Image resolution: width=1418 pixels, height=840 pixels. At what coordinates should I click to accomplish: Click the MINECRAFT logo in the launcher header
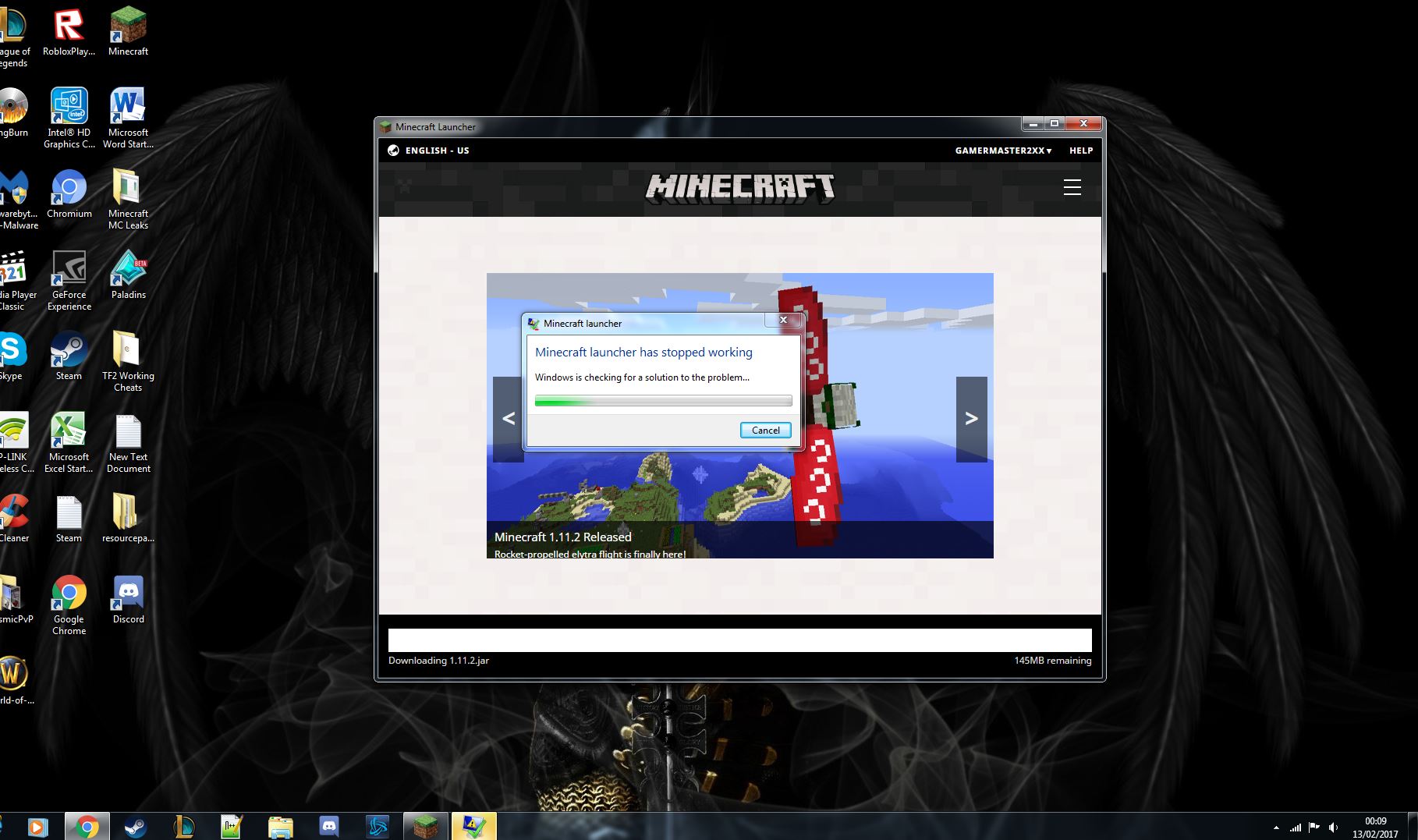click(740, 188)
